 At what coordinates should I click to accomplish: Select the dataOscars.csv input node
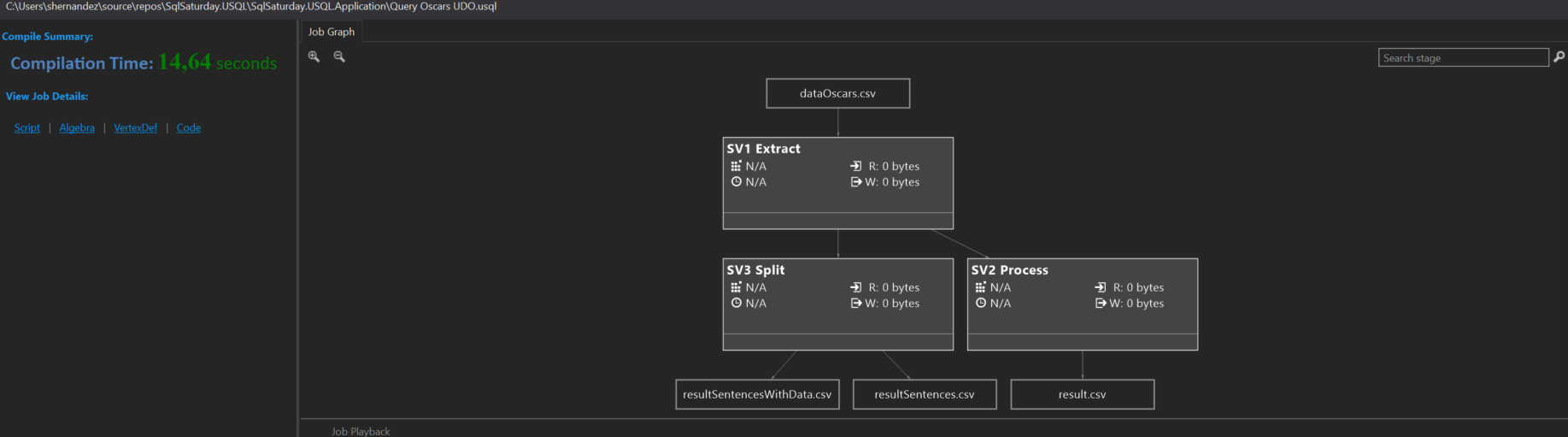click(x=837, y=93)
